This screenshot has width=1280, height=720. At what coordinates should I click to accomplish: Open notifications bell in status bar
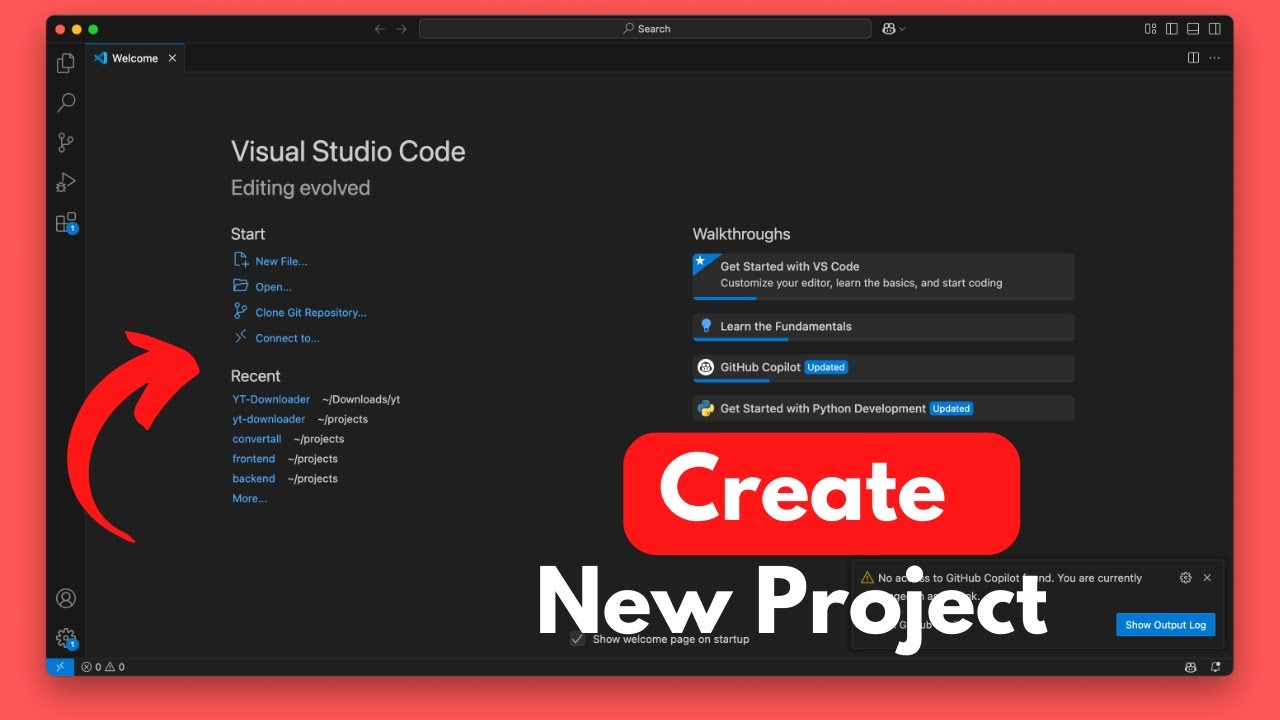tap(1216, 667)
